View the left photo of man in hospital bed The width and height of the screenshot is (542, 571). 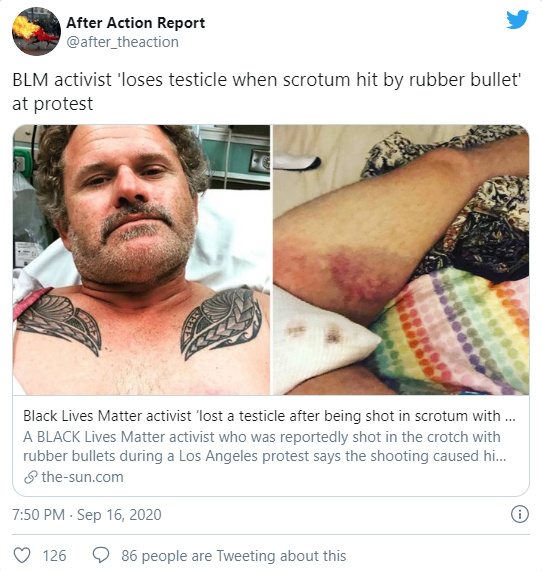pos(142,260)
